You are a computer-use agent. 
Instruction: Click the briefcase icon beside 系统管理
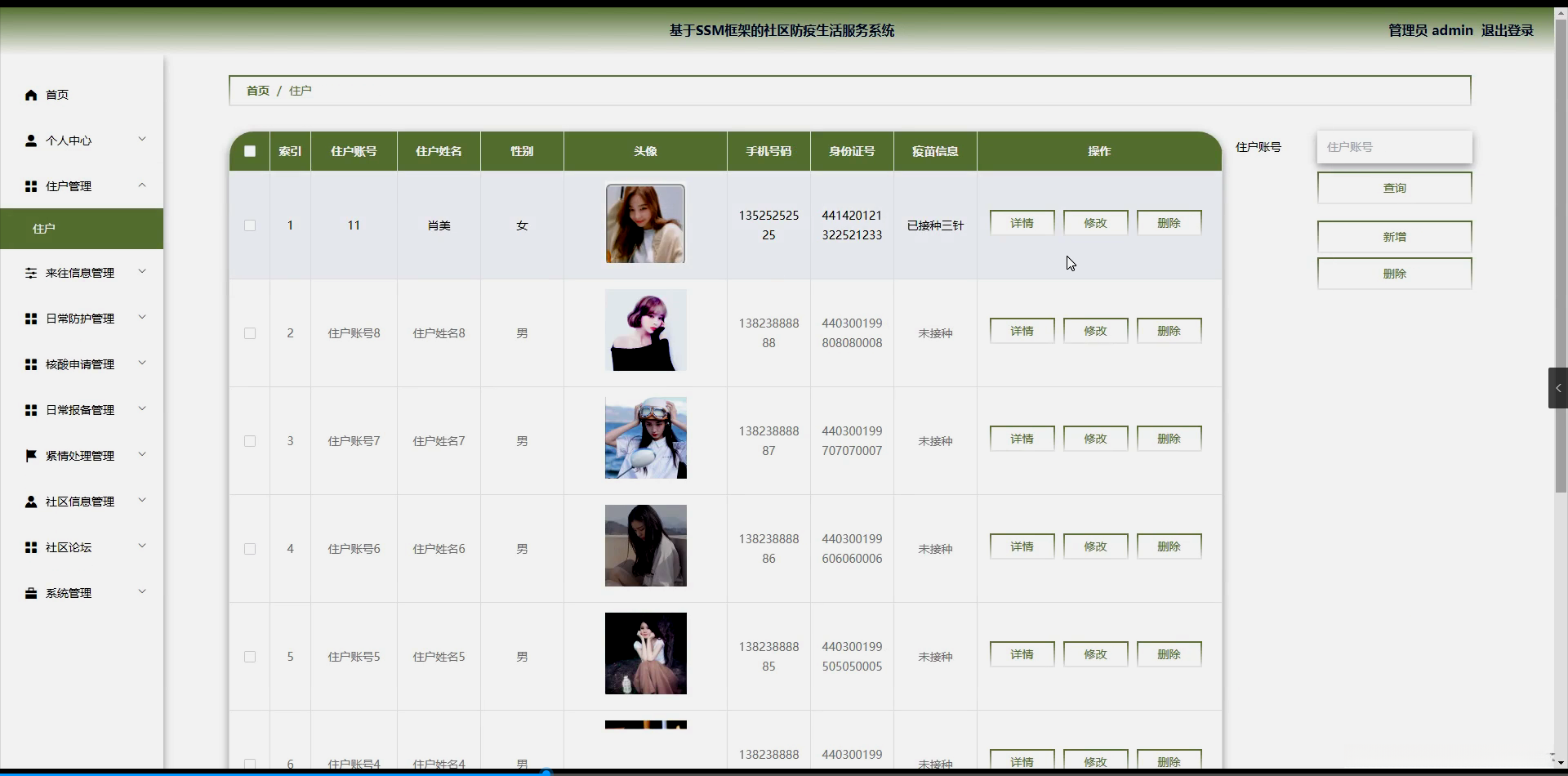click(31, 593)
